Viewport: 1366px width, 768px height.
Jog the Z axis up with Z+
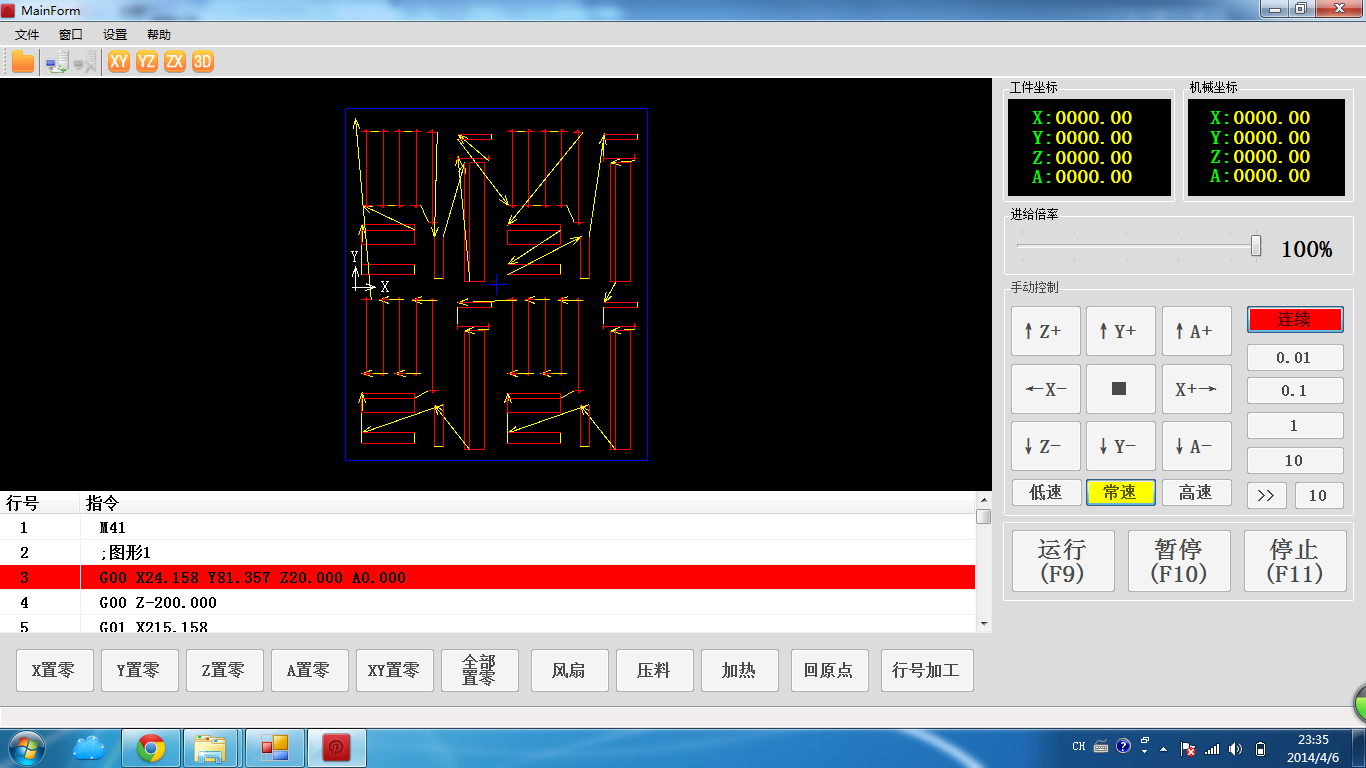[x=1045, y=331]
